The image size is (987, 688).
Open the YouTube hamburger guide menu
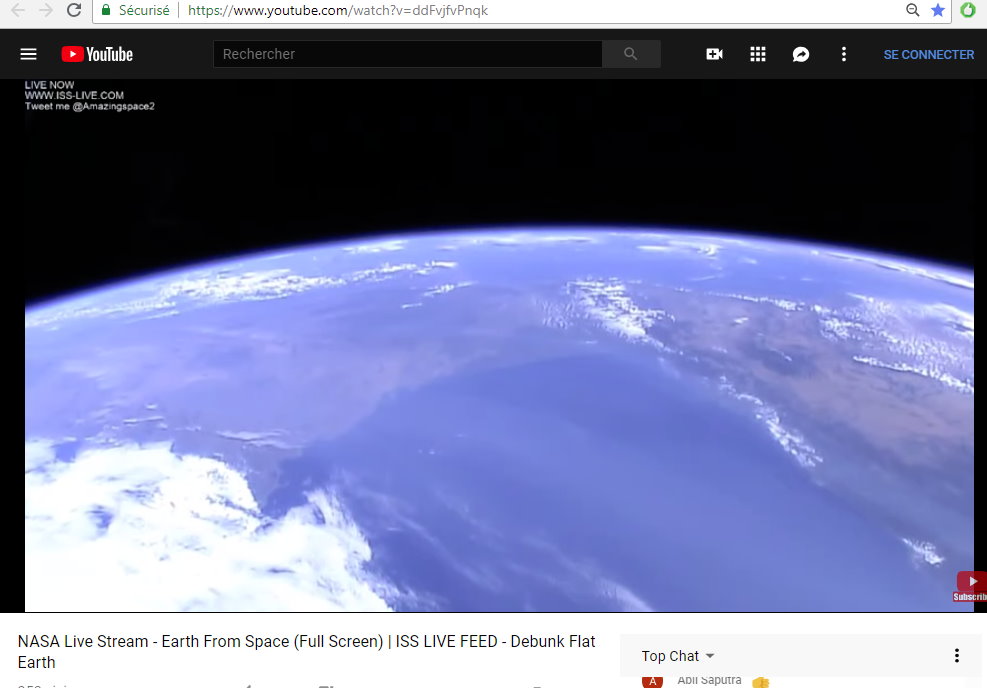tap(28, 54)
